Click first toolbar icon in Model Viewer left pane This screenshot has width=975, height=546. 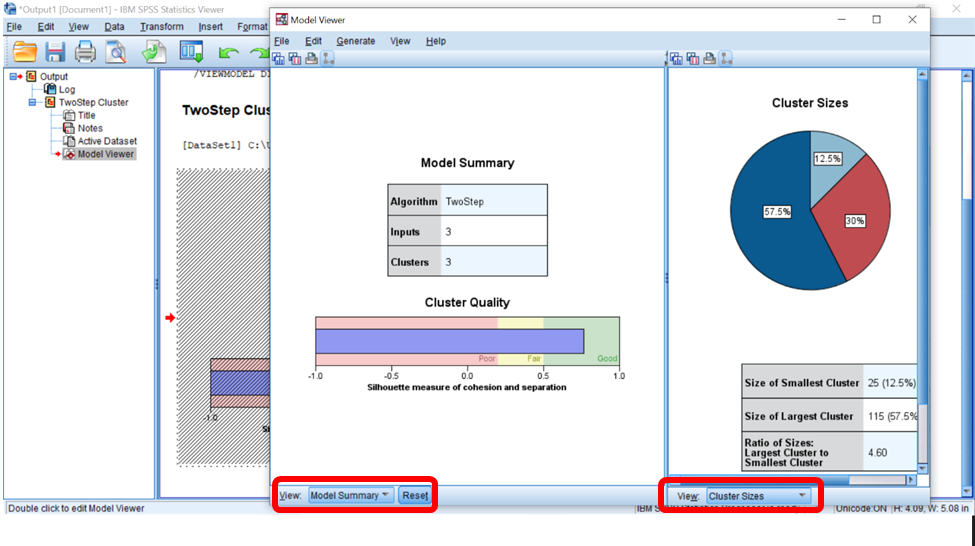(x=279, y=58)
